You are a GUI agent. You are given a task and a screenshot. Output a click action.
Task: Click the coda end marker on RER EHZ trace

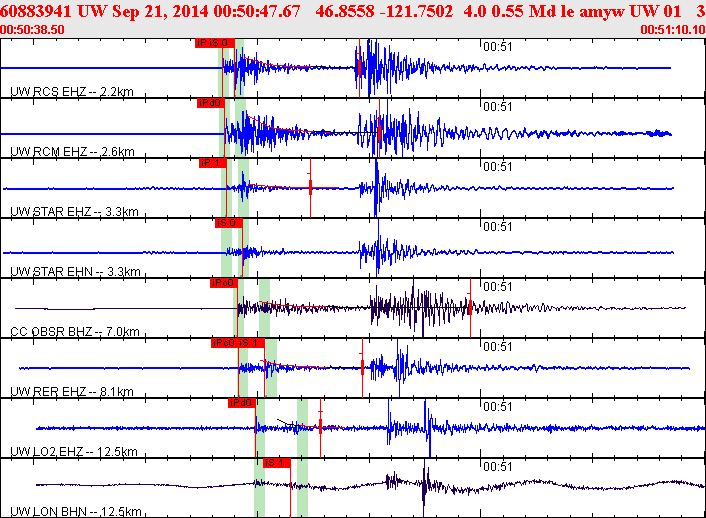pos(362,368)
